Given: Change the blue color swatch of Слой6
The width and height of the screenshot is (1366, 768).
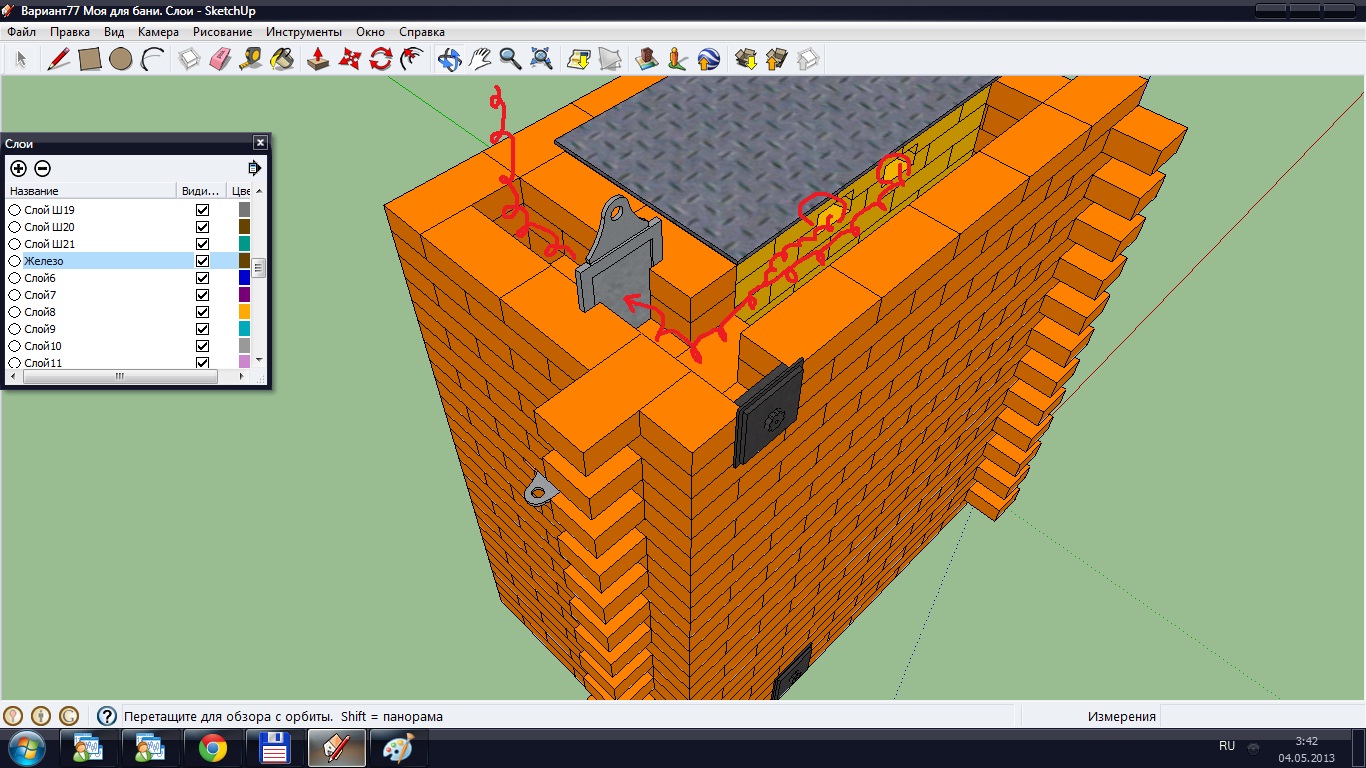Looking at the screenshot, I should [244, 278].
